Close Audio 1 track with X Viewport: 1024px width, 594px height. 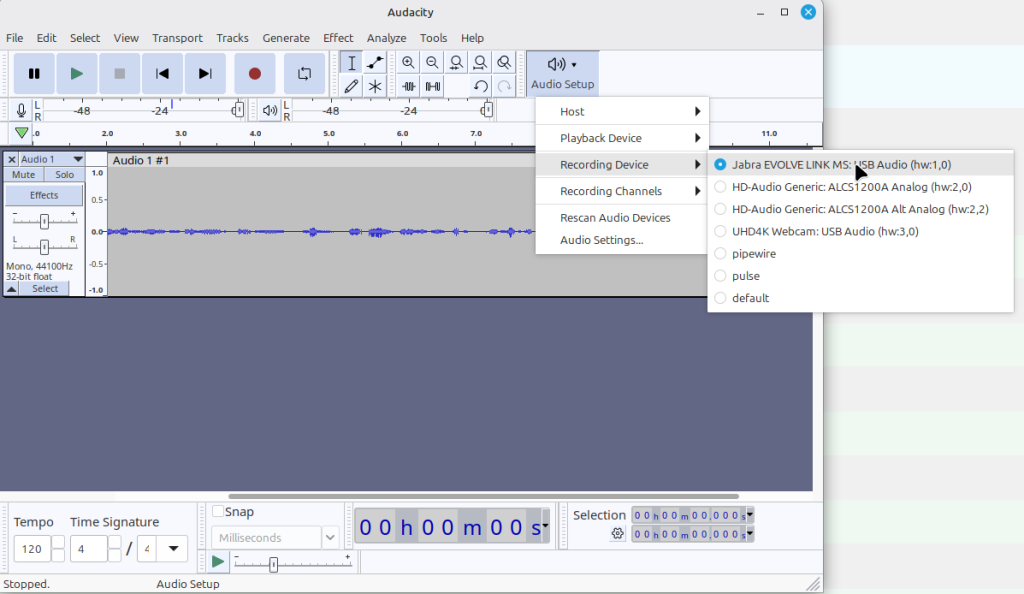click(x=11, y=159)
